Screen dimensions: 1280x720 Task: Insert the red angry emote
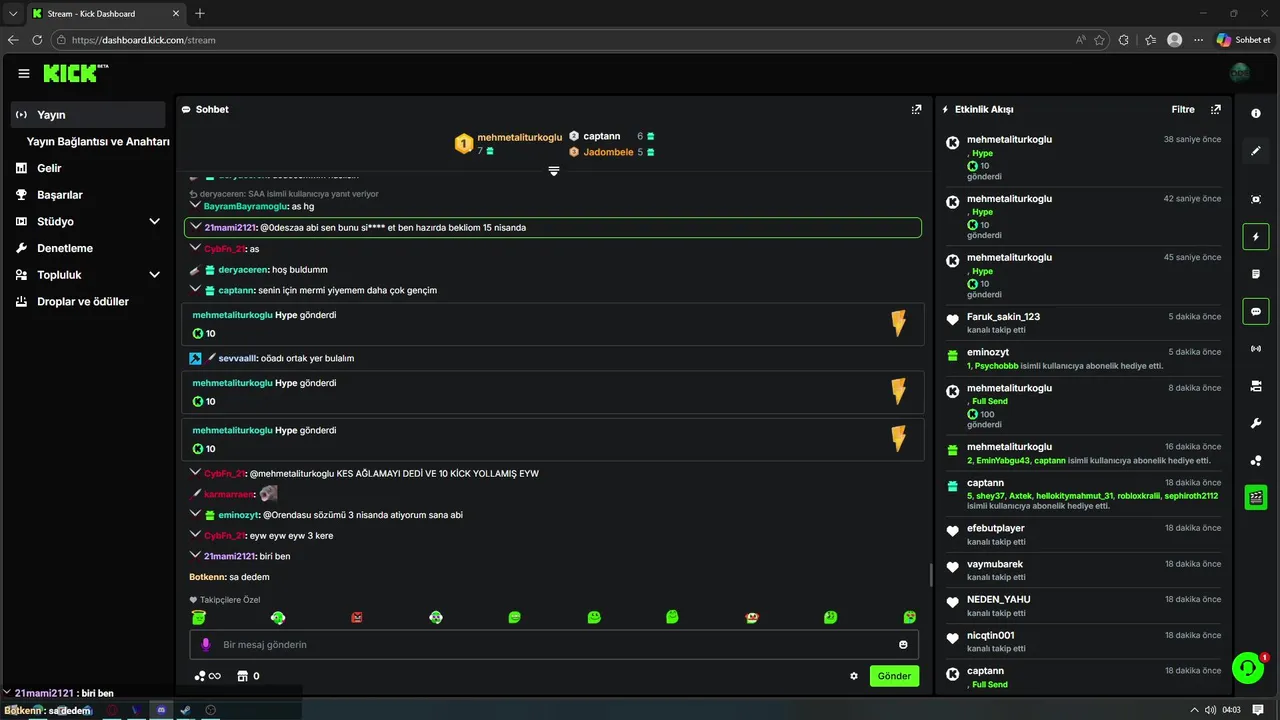pos(357,617)
